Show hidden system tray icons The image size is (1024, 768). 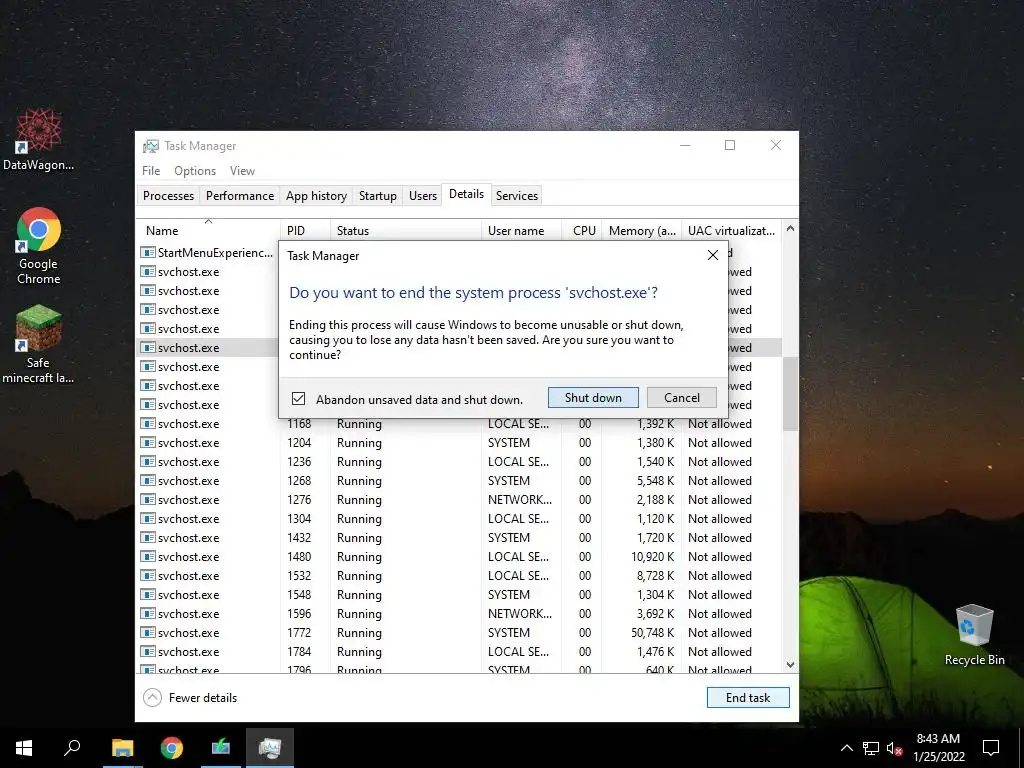846,748
